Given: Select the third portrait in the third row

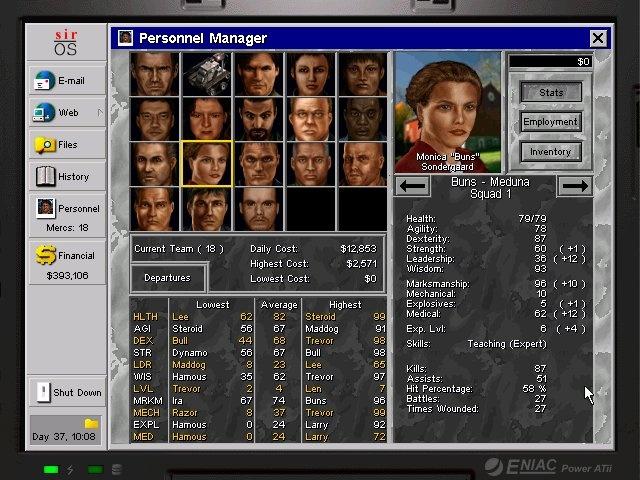Looking at the screenshot, I should coord(259,164).
